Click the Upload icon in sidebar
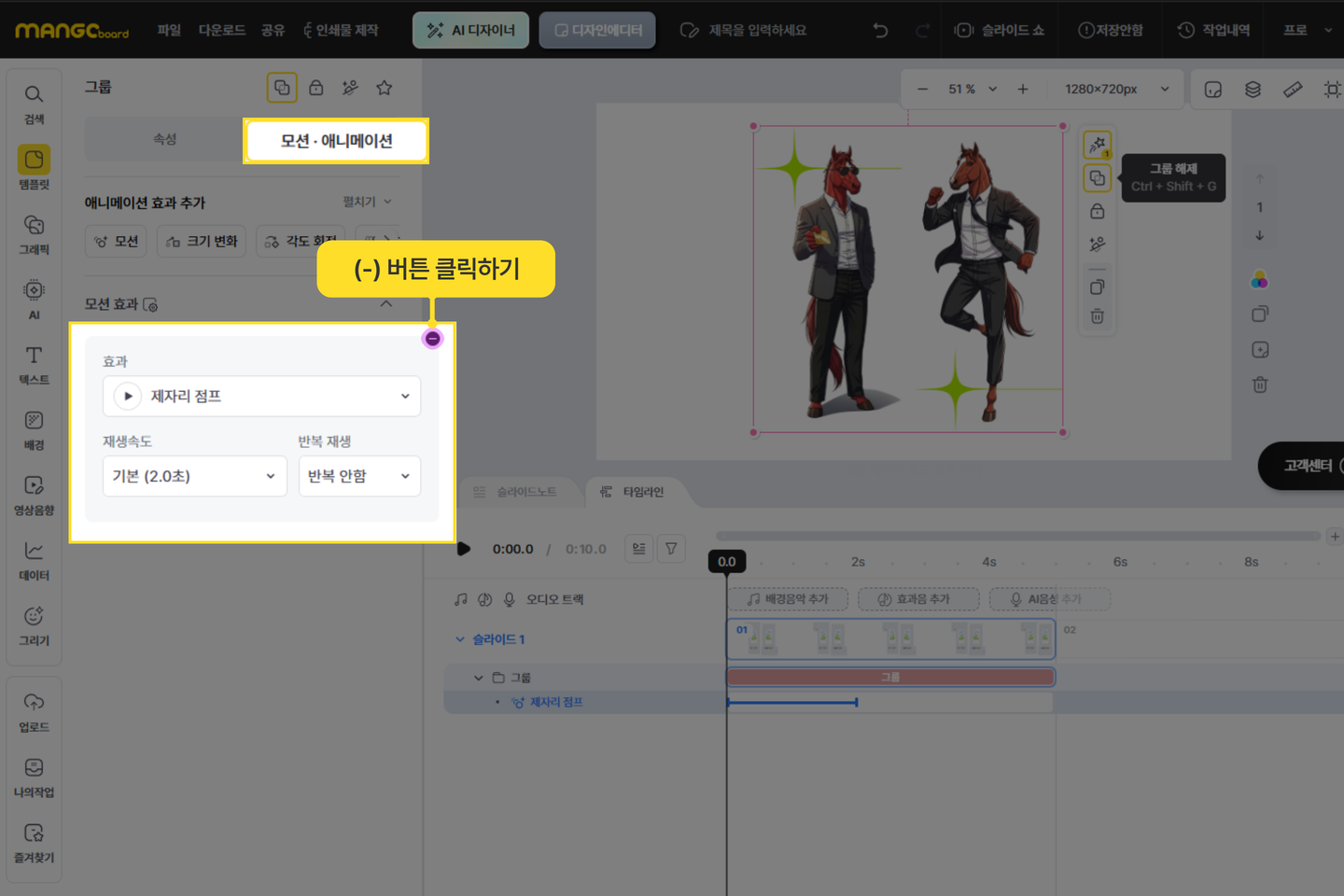This screenshot has width=1344, height=896. 34,711
